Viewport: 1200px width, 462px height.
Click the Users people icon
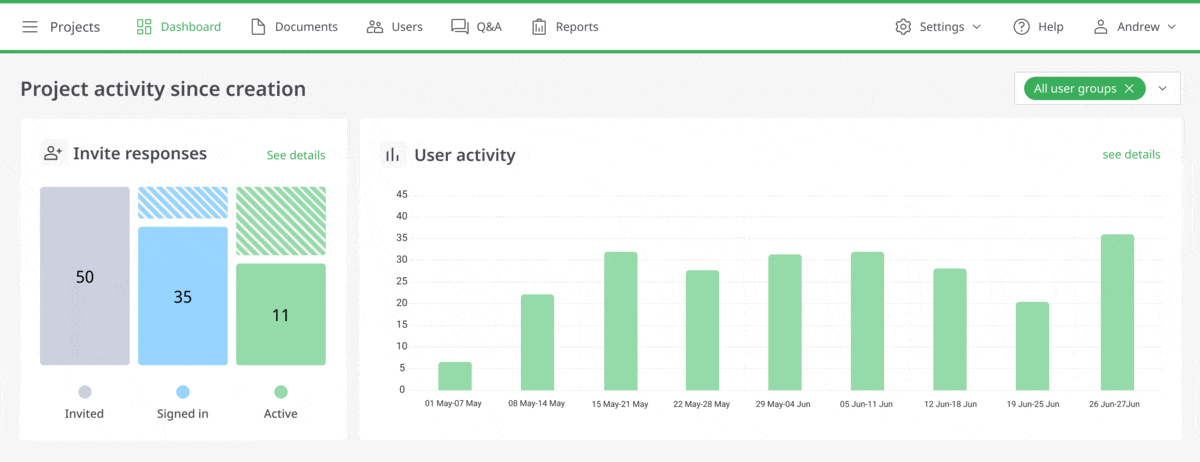click(375, 27)
